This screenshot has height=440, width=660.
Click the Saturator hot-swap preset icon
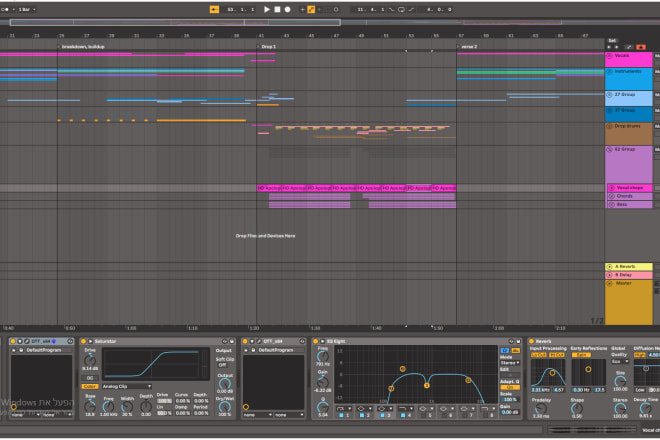pyautogui.click(x=225, y=341)
